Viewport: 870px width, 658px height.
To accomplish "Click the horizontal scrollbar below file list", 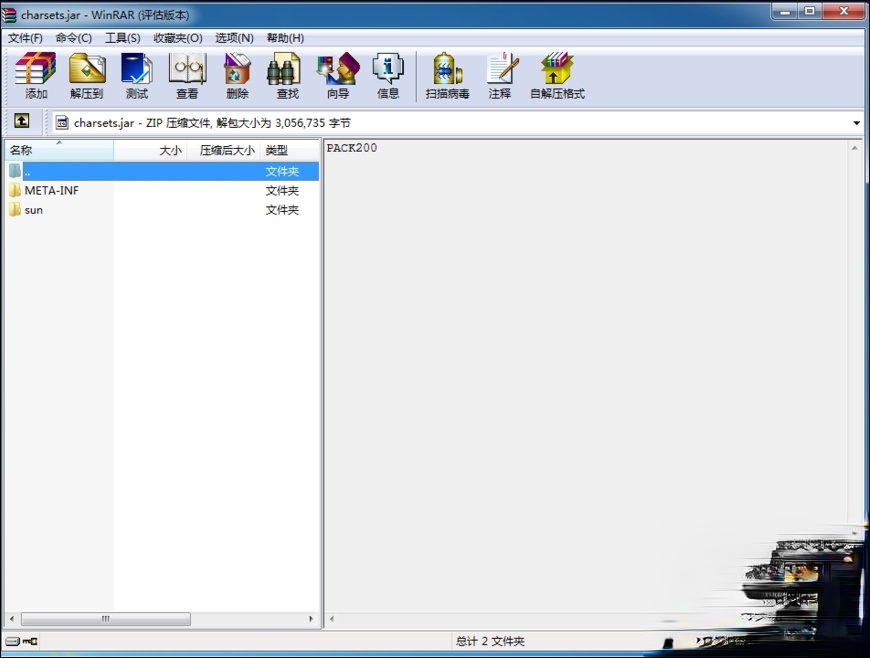I will (107, 619).
